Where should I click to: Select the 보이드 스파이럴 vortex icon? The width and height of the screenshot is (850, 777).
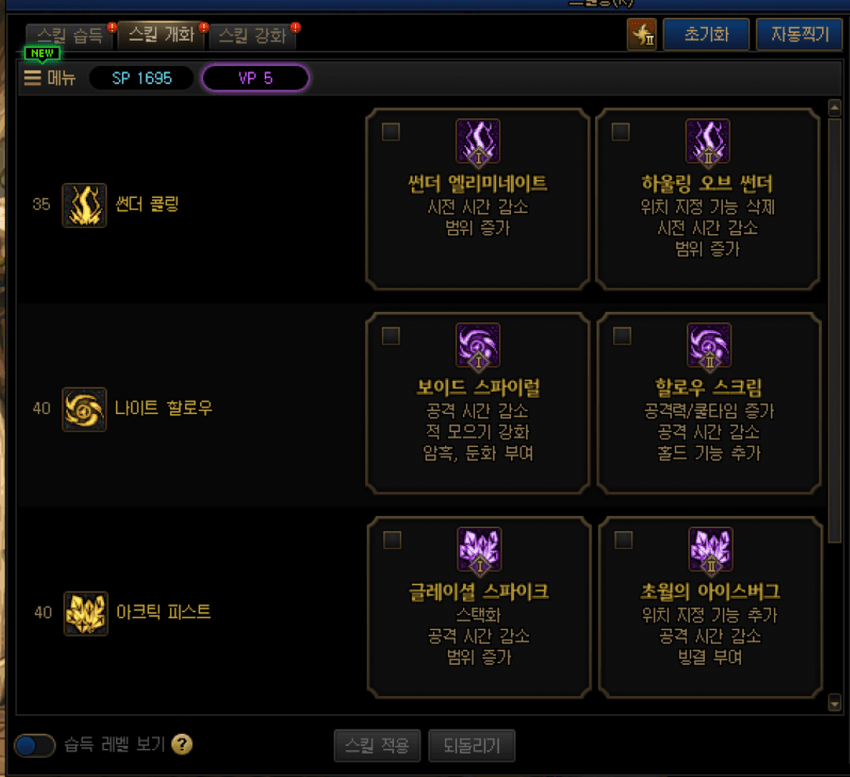478,345
